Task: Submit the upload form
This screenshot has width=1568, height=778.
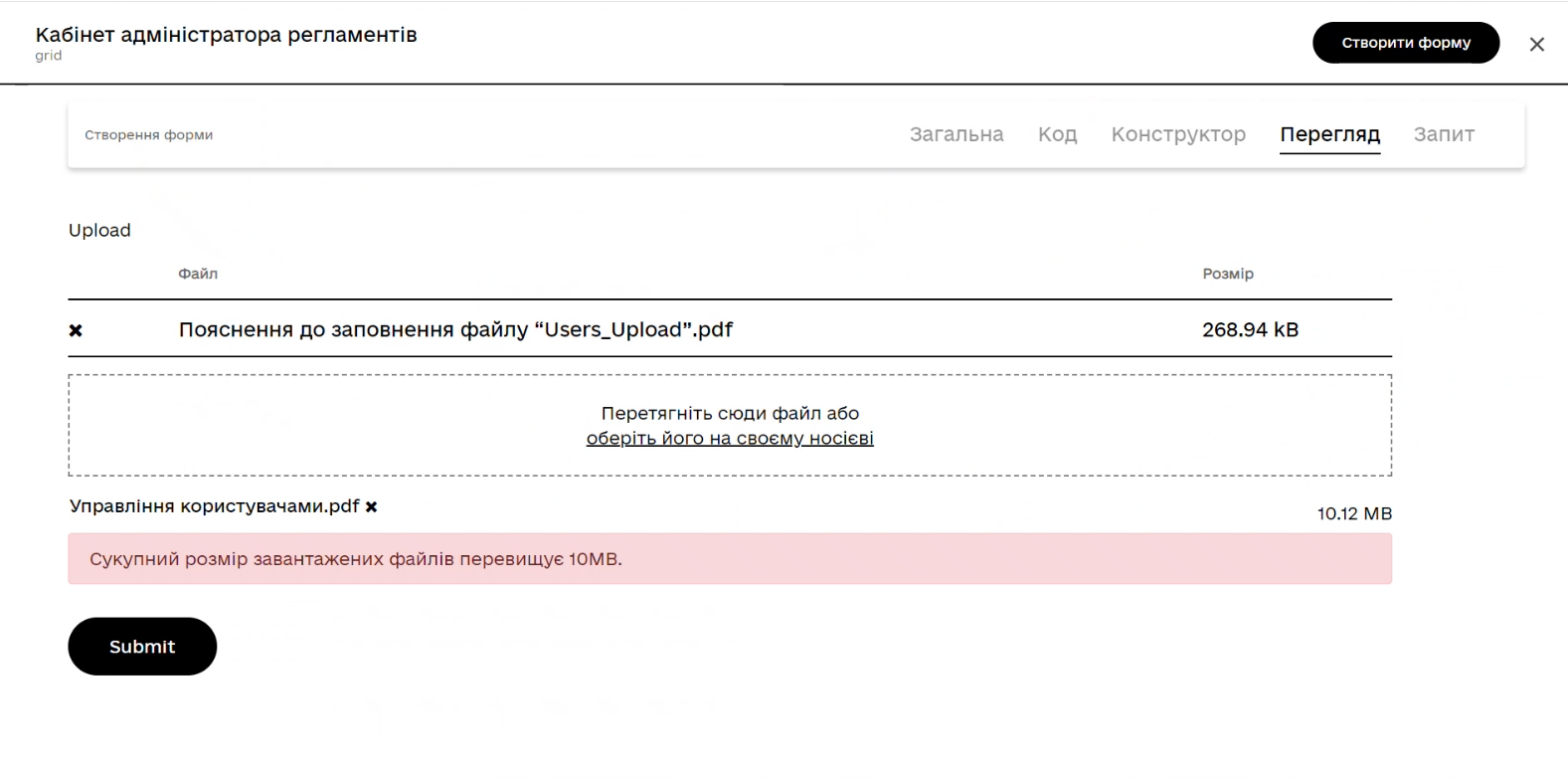Action: pos(142,647)
